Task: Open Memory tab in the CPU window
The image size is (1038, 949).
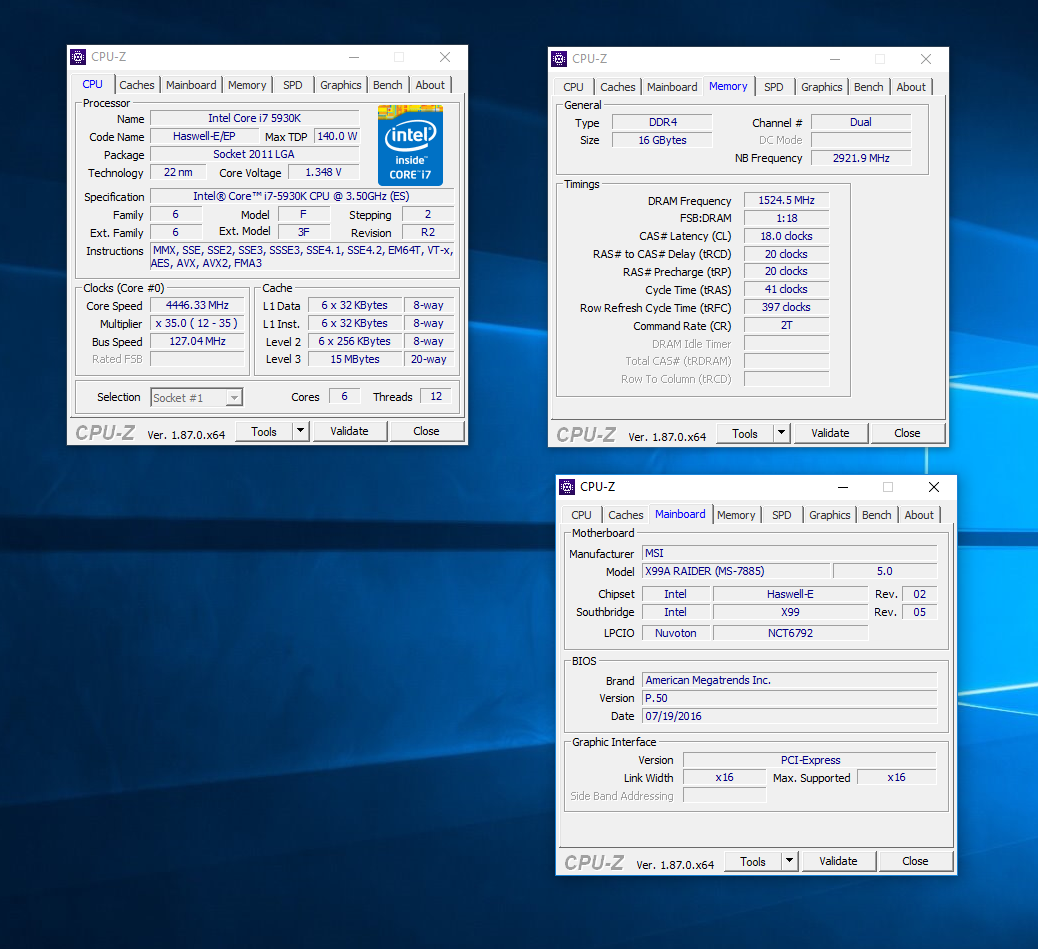Action: coord(247,85)
